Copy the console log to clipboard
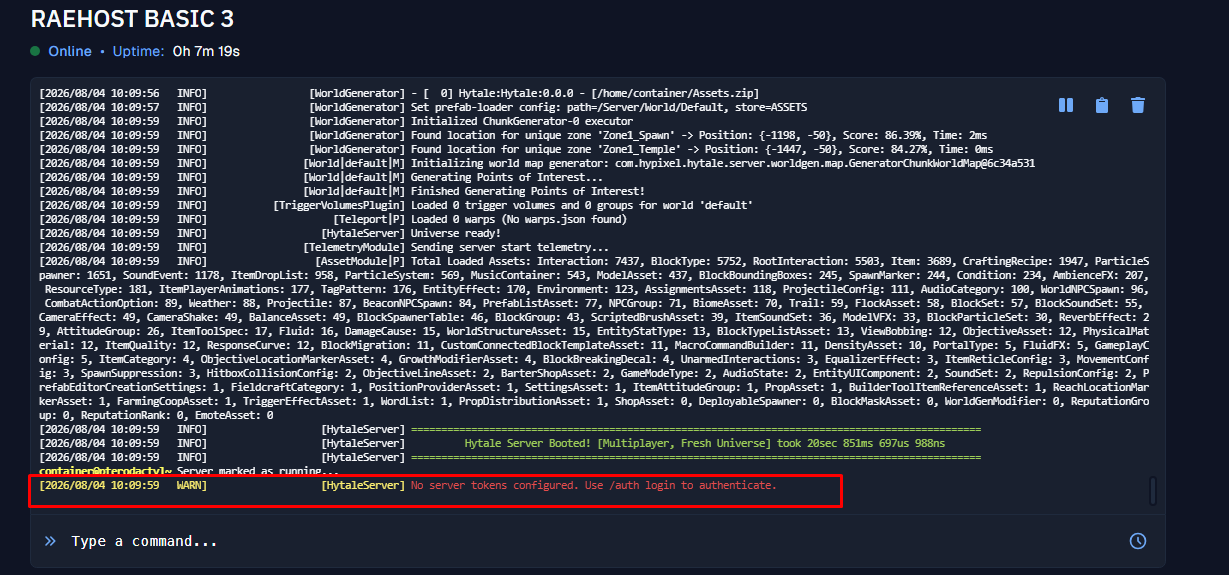Image resolution: width=1229 pixels, height=575 pixels. click(x=1102, y=105)
